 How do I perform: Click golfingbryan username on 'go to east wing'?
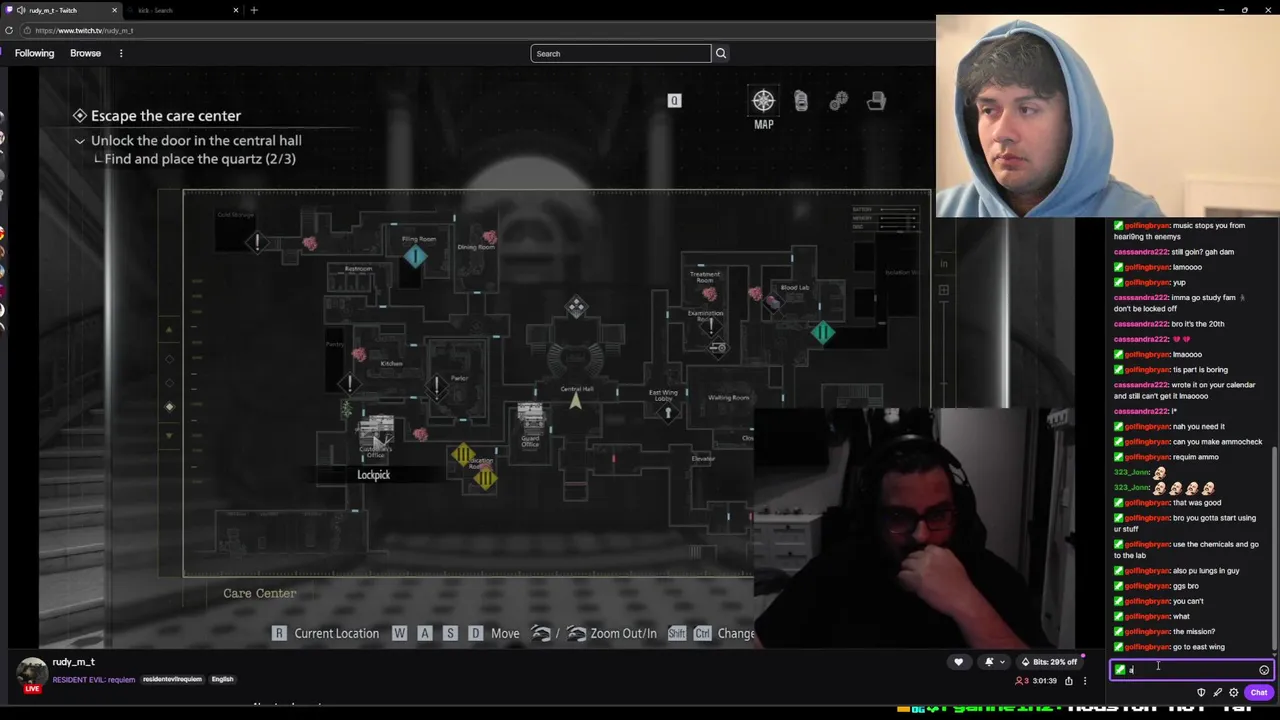tap(1147, 647)
